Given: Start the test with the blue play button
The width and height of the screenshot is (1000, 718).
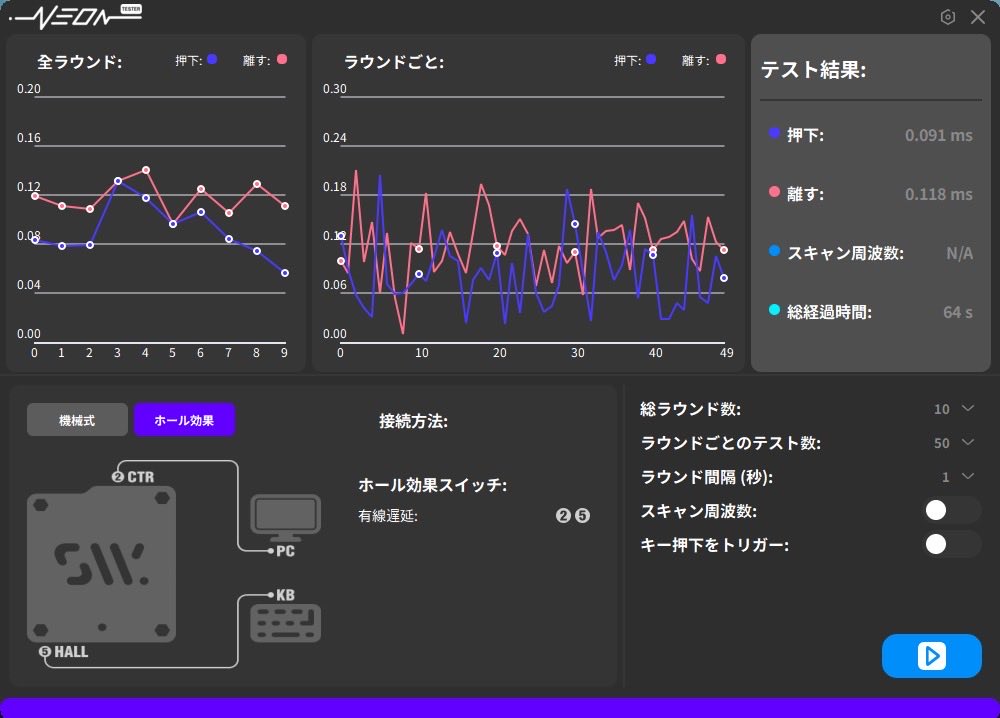Looking at the screenshot, I should click(931, 656).
